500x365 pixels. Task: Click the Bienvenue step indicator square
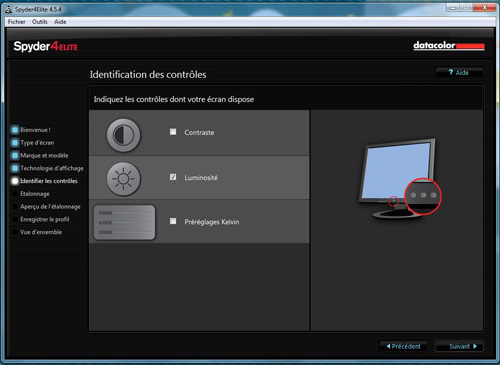tap(15, 130)
